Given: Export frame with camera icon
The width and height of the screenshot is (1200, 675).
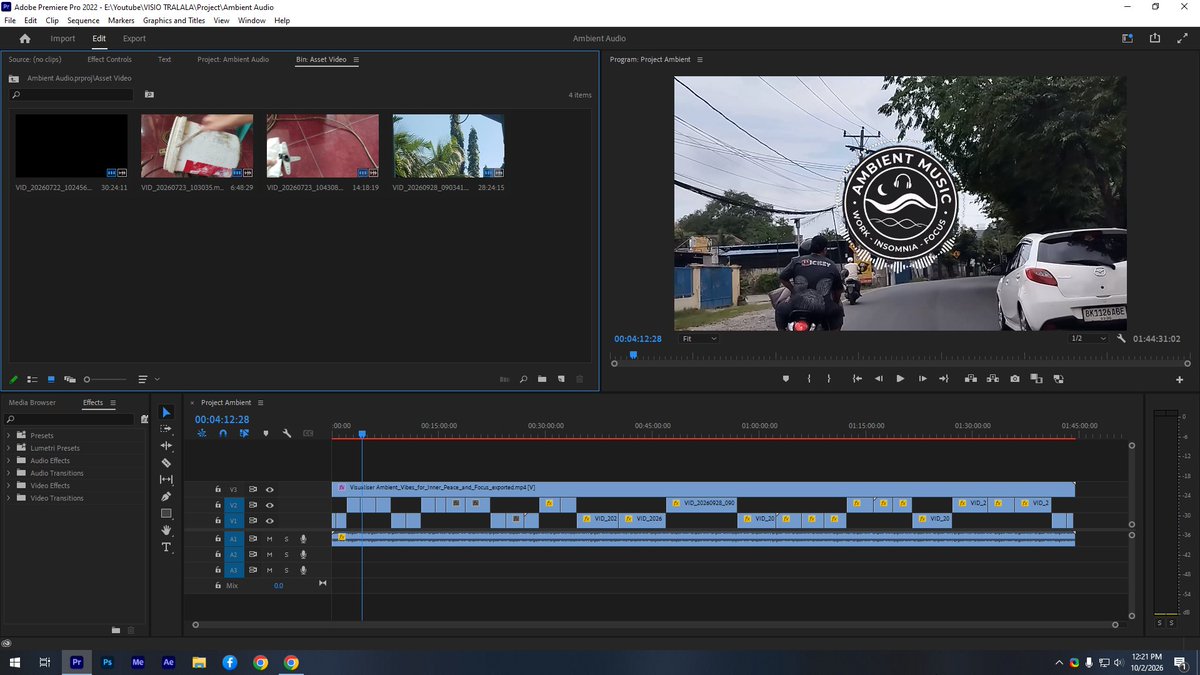Looking at the screenshot, I should (x=1015, y=379).
